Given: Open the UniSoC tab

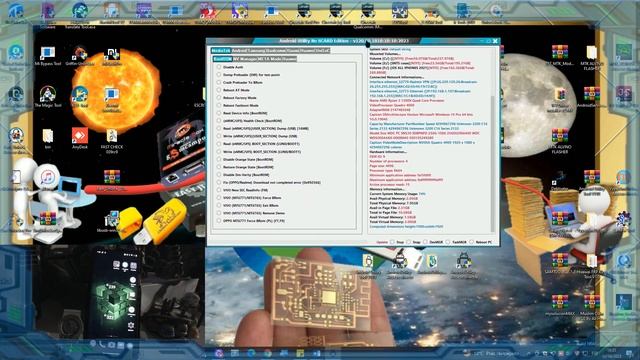Looking at the screenshot, I should [x=322, y=51].
